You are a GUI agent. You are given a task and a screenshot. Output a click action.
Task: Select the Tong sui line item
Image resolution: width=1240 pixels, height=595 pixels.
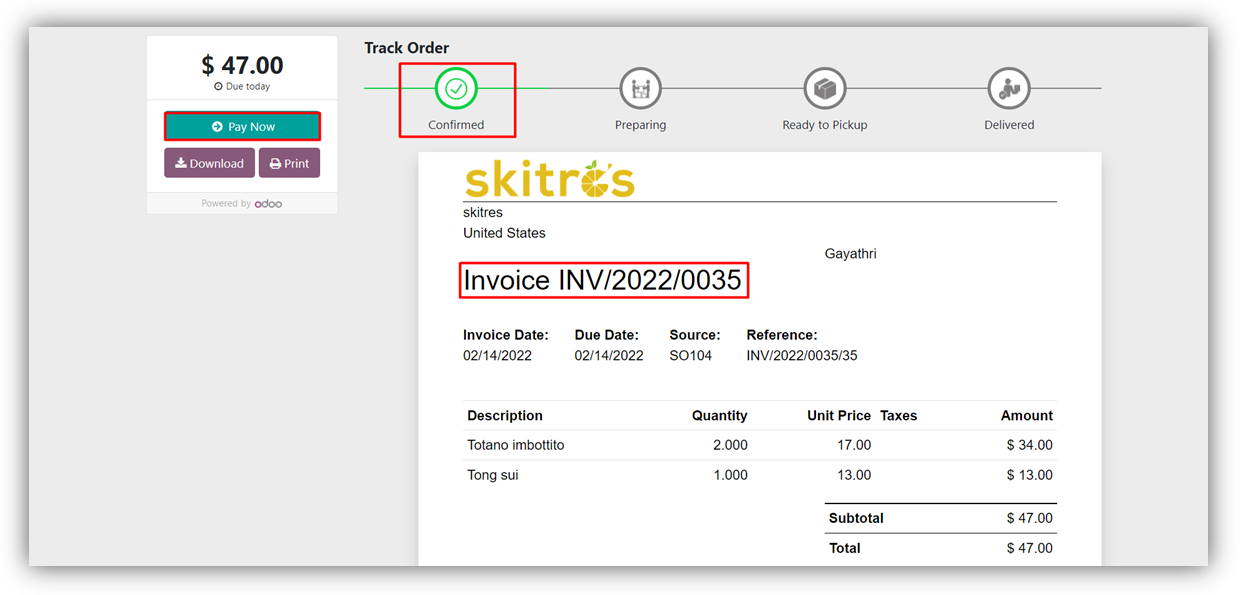(493, 475)
